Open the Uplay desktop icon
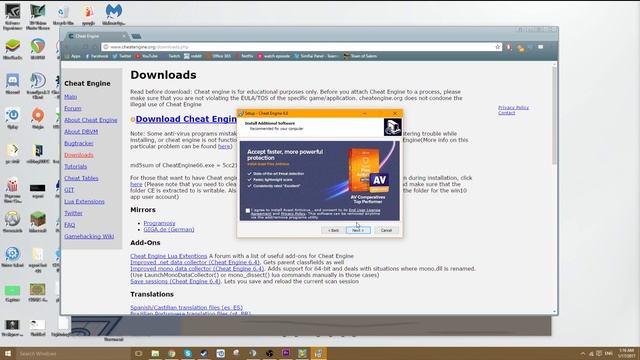This screenshot has width=640, height=360. [13, 118]
